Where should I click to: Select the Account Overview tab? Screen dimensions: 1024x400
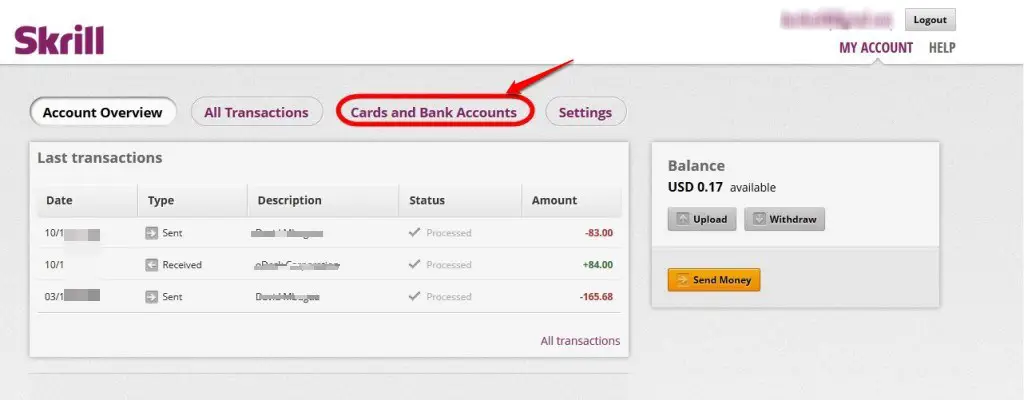pos(103,112)
